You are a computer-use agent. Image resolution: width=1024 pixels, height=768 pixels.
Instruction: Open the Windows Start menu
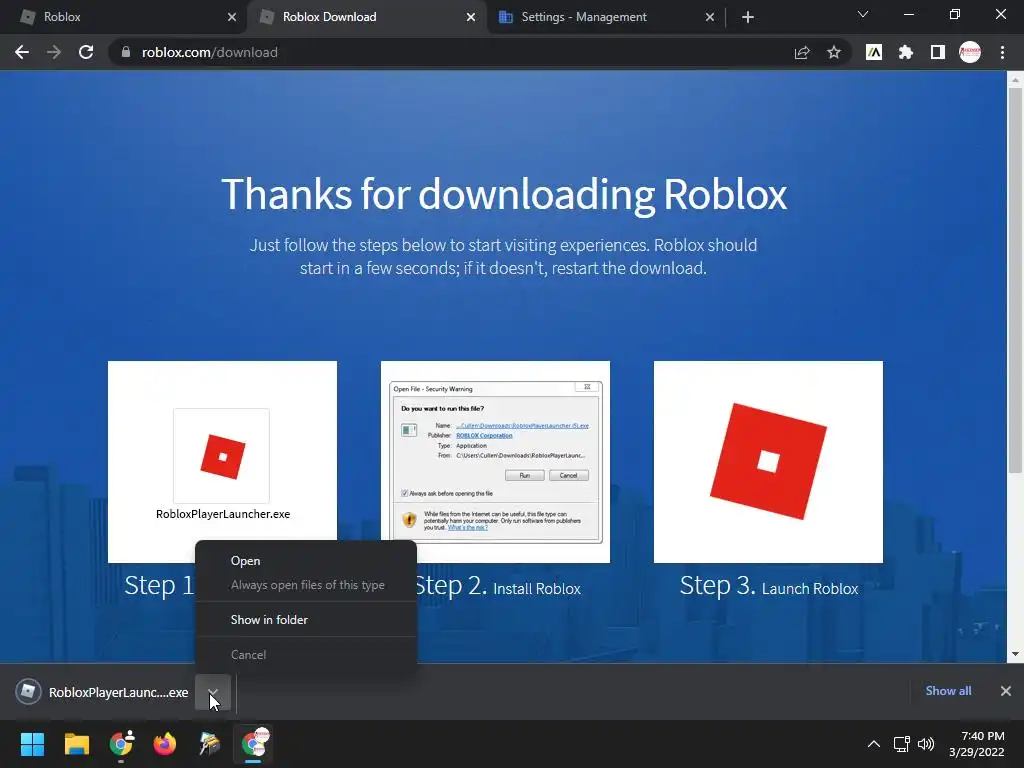[32, 744]
